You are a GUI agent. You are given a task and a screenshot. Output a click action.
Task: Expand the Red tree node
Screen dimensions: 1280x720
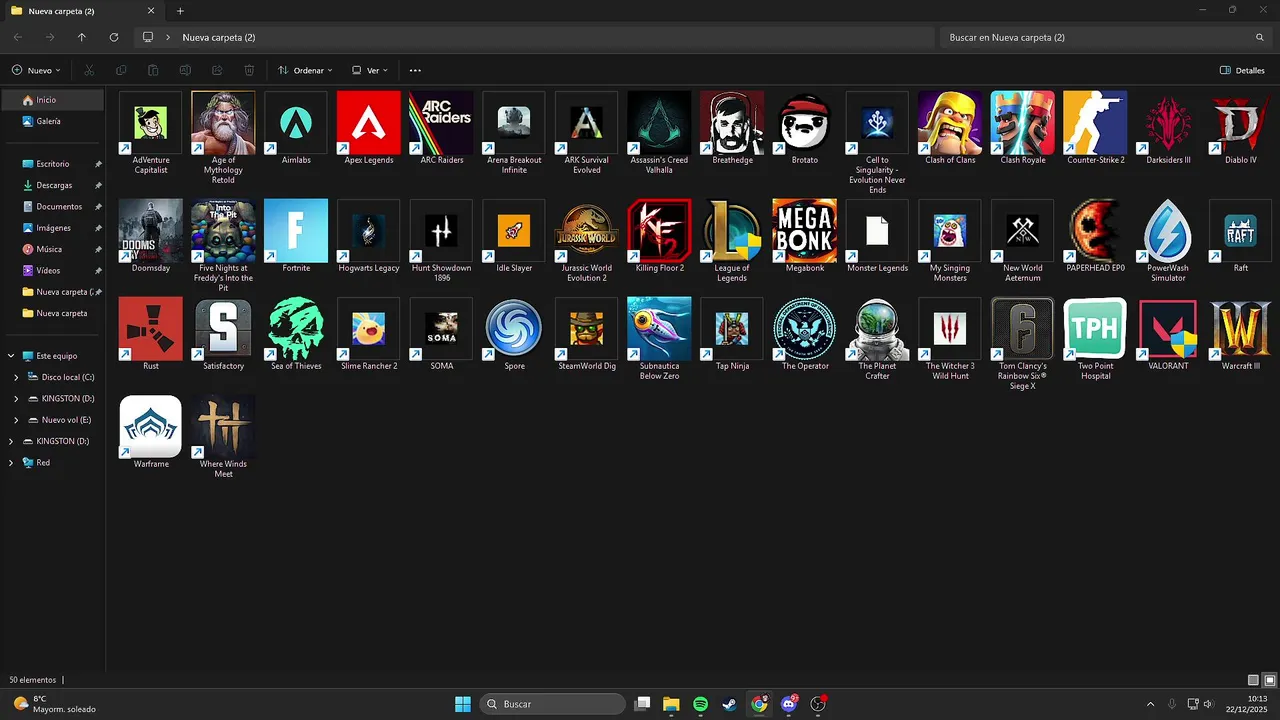pos(11,463)
